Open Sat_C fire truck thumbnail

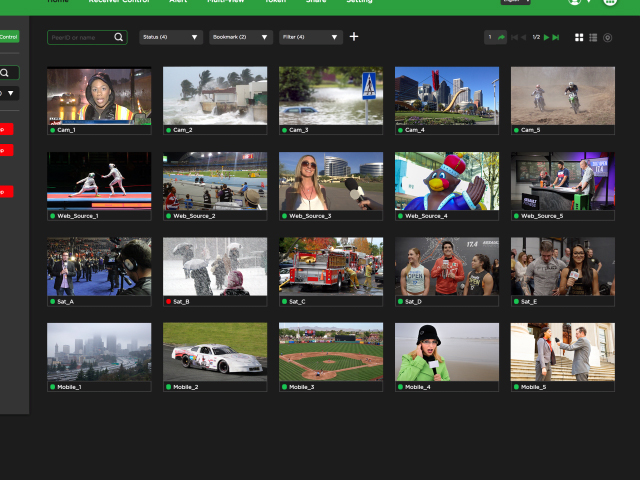coord(331,267)
